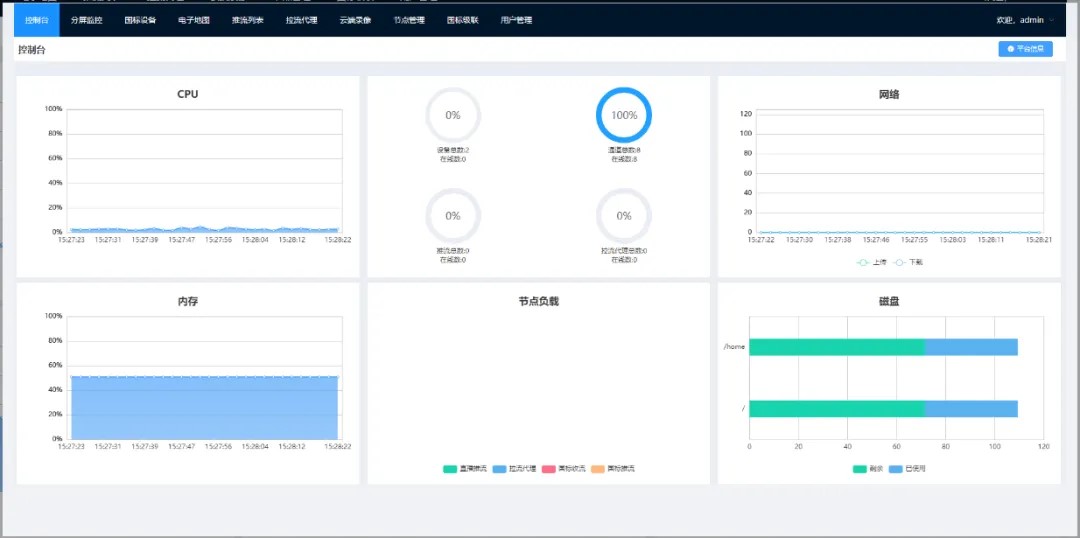This screenshot has width=1080, height=538.
Task: Toggle the 下载 series in network legend
Action: [908, 262]
